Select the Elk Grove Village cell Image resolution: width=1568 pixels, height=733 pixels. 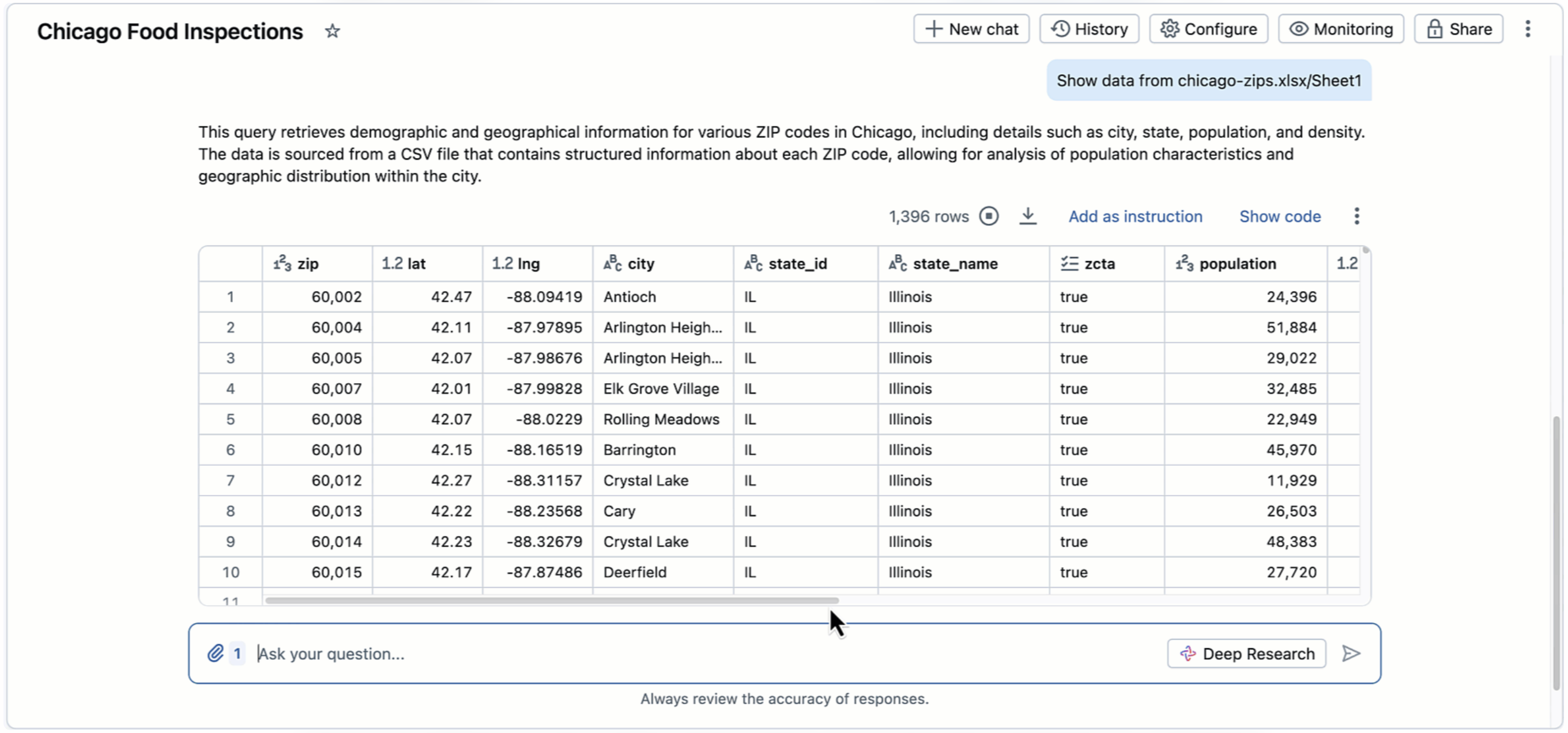pyautogui.click(x=663, y=389)
